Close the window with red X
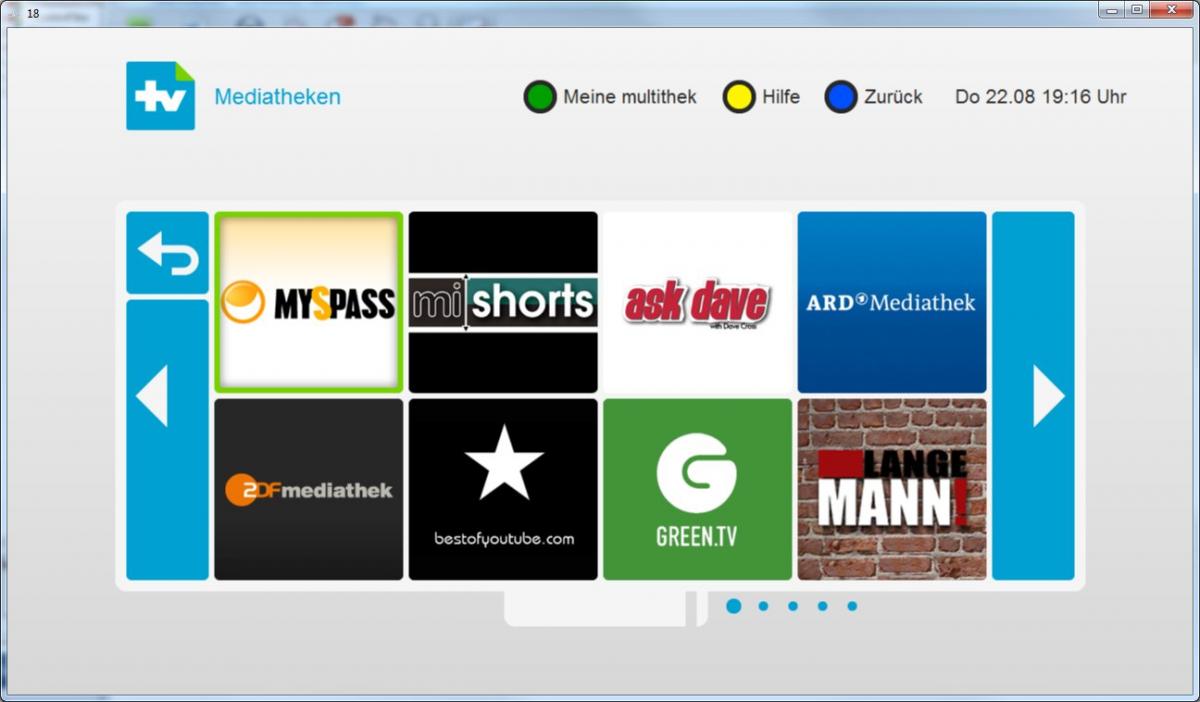Viewport: 1200px width, 702px height. pyautogui.click(x=1172, y=9)
